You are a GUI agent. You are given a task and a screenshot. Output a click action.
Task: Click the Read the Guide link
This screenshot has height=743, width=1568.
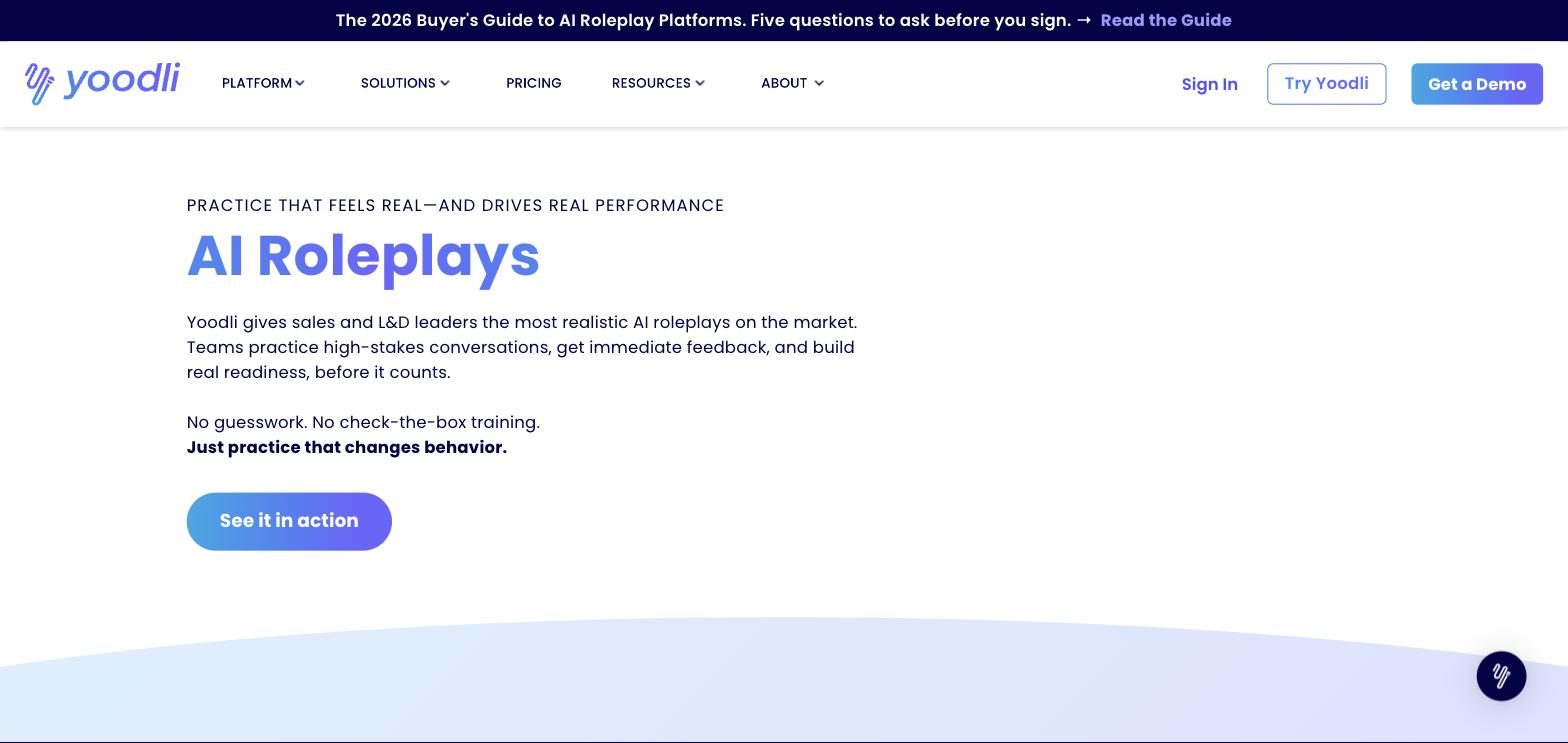[1166, 20]
